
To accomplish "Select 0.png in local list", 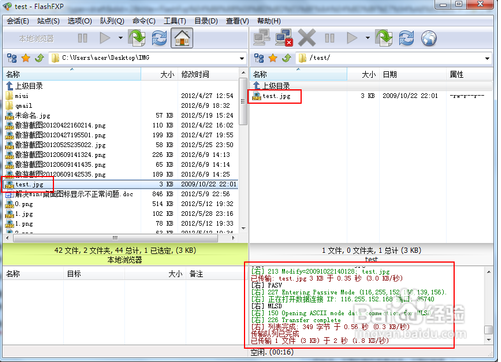I will pyautogui.click(x=19, y=204).
